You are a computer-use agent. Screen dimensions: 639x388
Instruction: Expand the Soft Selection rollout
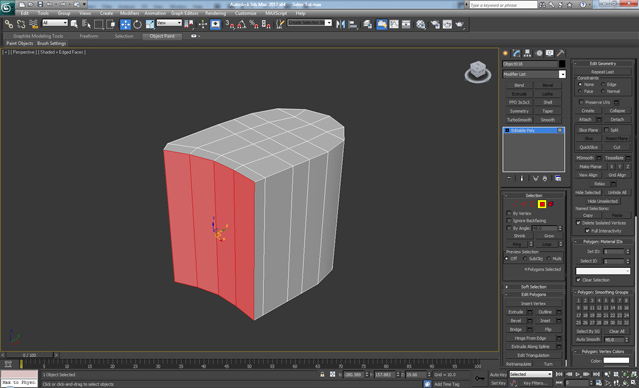pos(533,287)
